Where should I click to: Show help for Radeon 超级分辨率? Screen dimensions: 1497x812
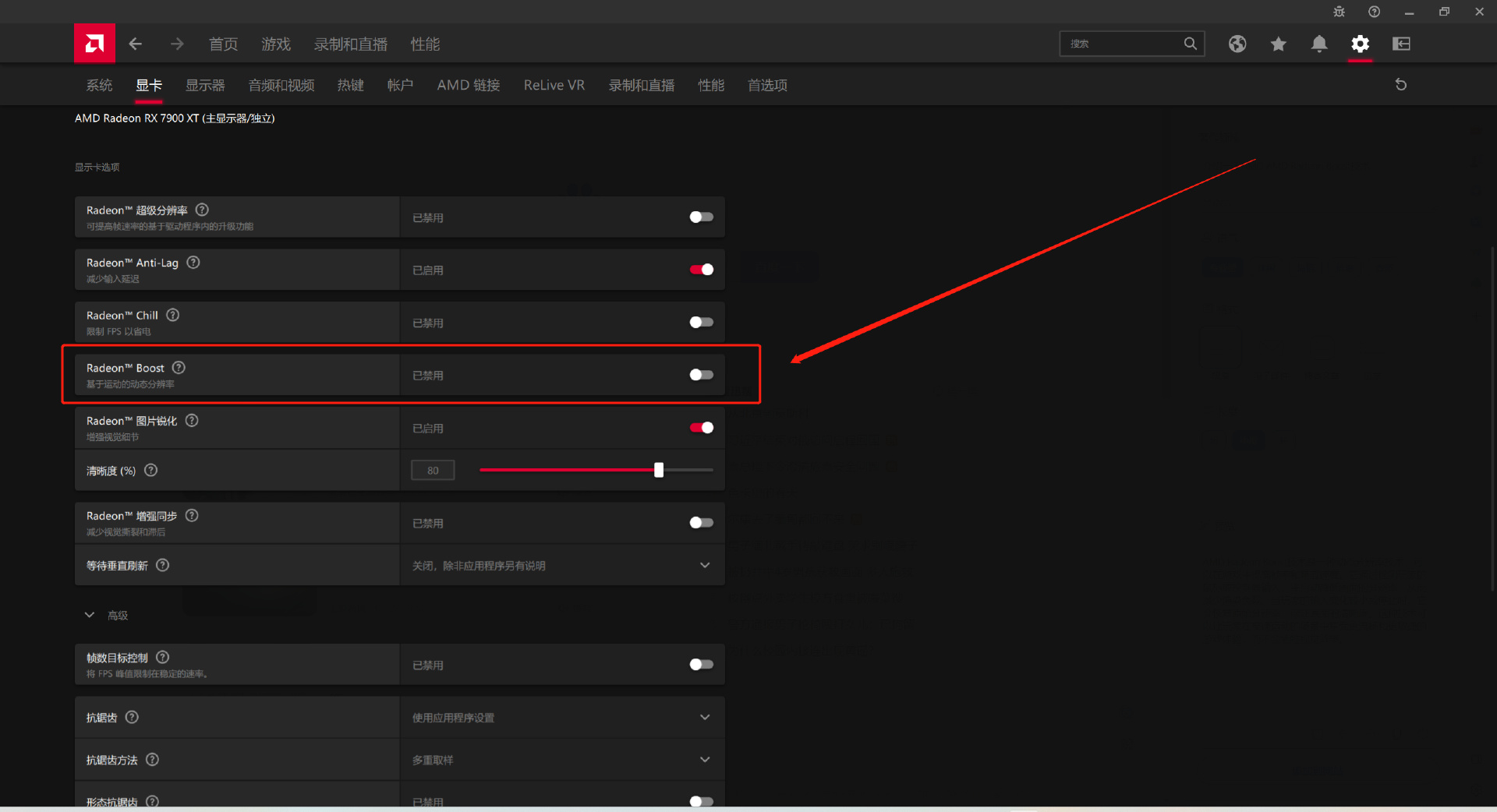[x=202, y=210]
